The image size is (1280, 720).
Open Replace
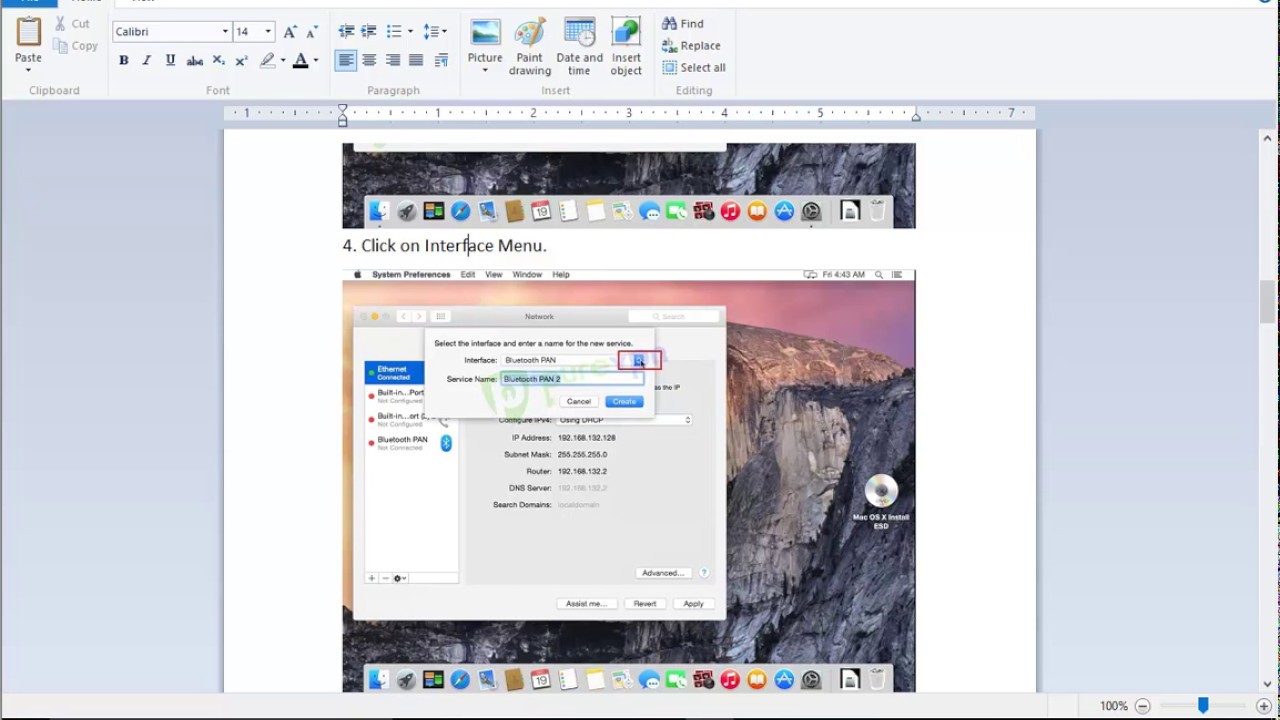(x=691, y=45)
